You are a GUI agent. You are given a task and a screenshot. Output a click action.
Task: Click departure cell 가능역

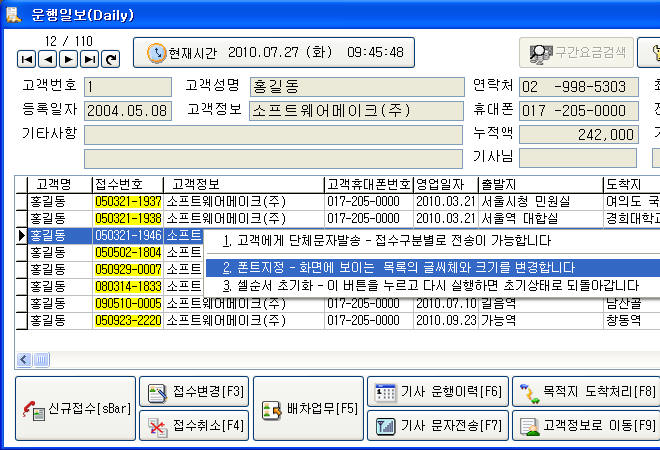coord(540,321)
